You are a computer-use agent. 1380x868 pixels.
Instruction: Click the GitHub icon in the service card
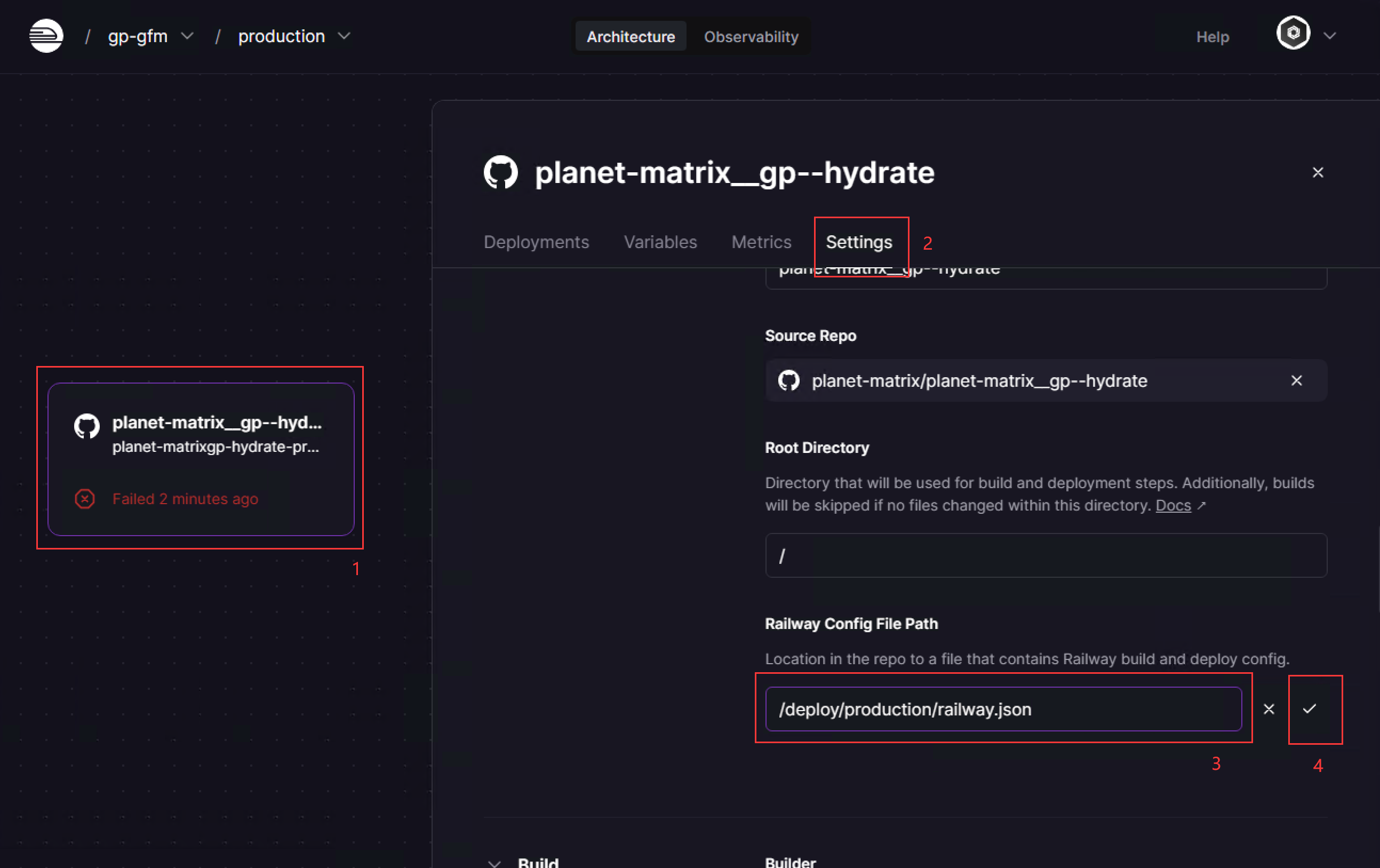pos(86,427)
